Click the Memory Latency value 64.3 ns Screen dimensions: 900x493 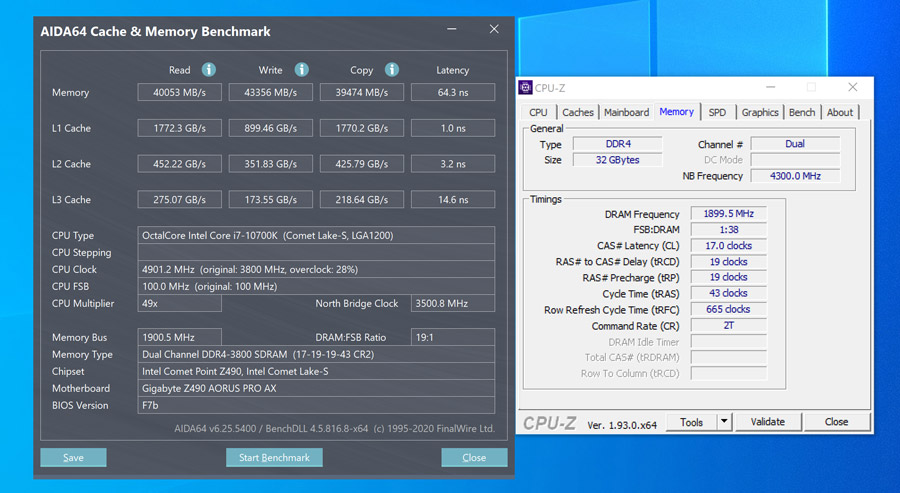coord(453,92)
